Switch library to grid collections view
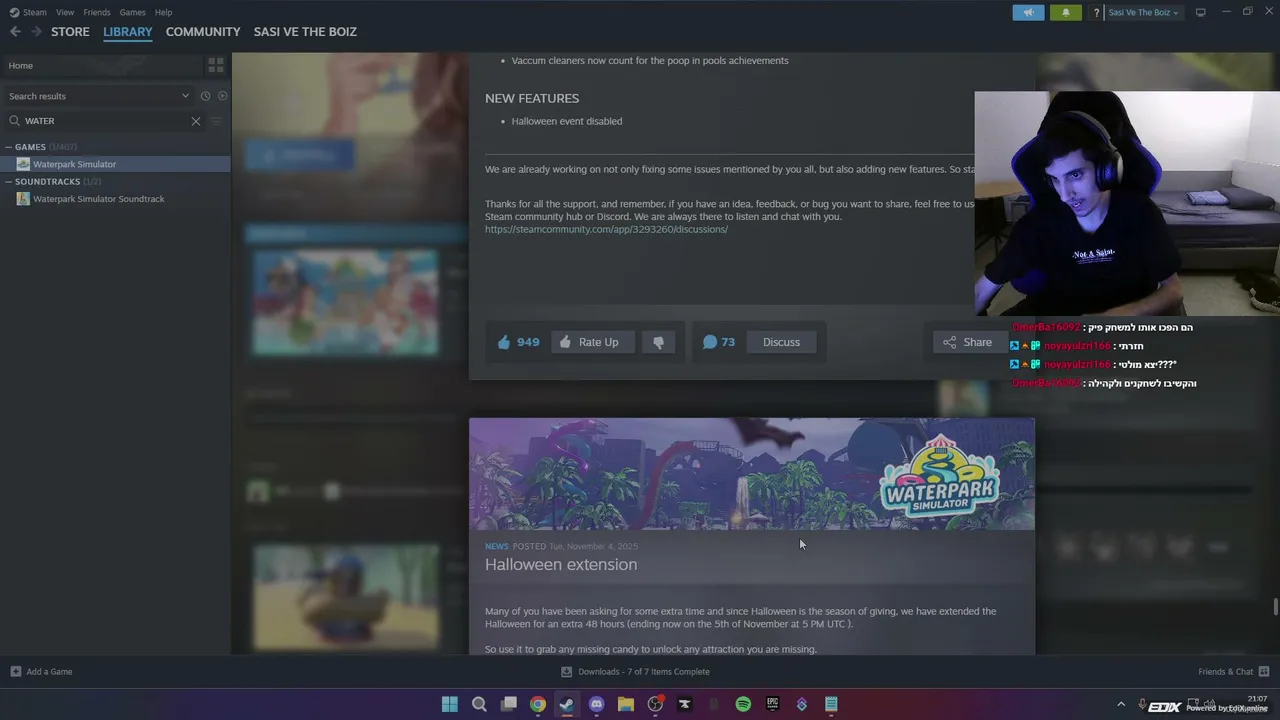Screen dimensions: 1280x720 pyautogui.click(x=215, y=66)
